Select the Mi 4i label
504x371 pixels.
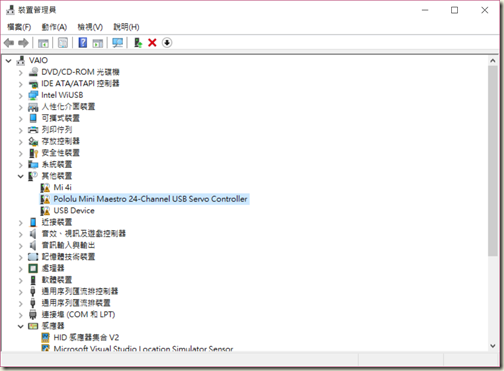point(62,187)
